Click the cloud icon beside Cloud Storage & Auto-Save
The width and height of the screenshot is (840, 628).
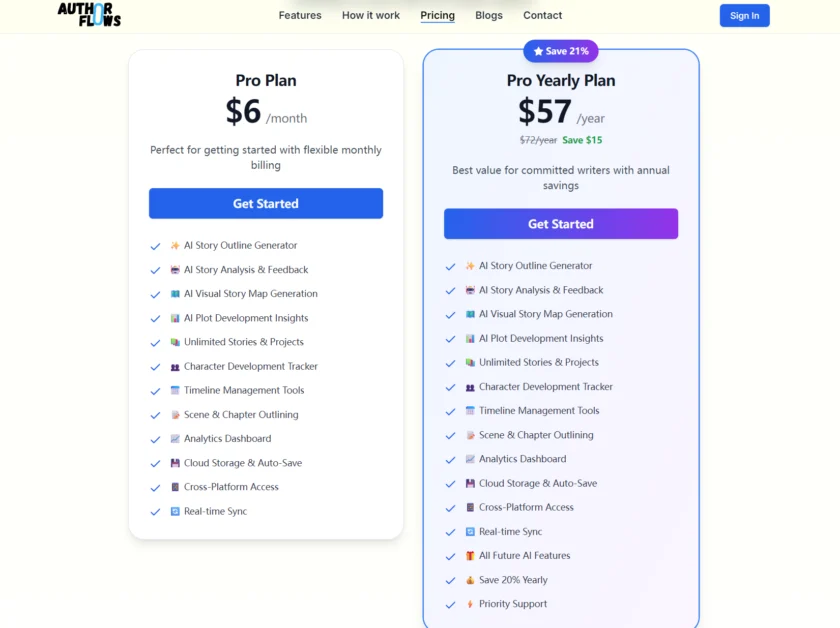coord(175,463)
